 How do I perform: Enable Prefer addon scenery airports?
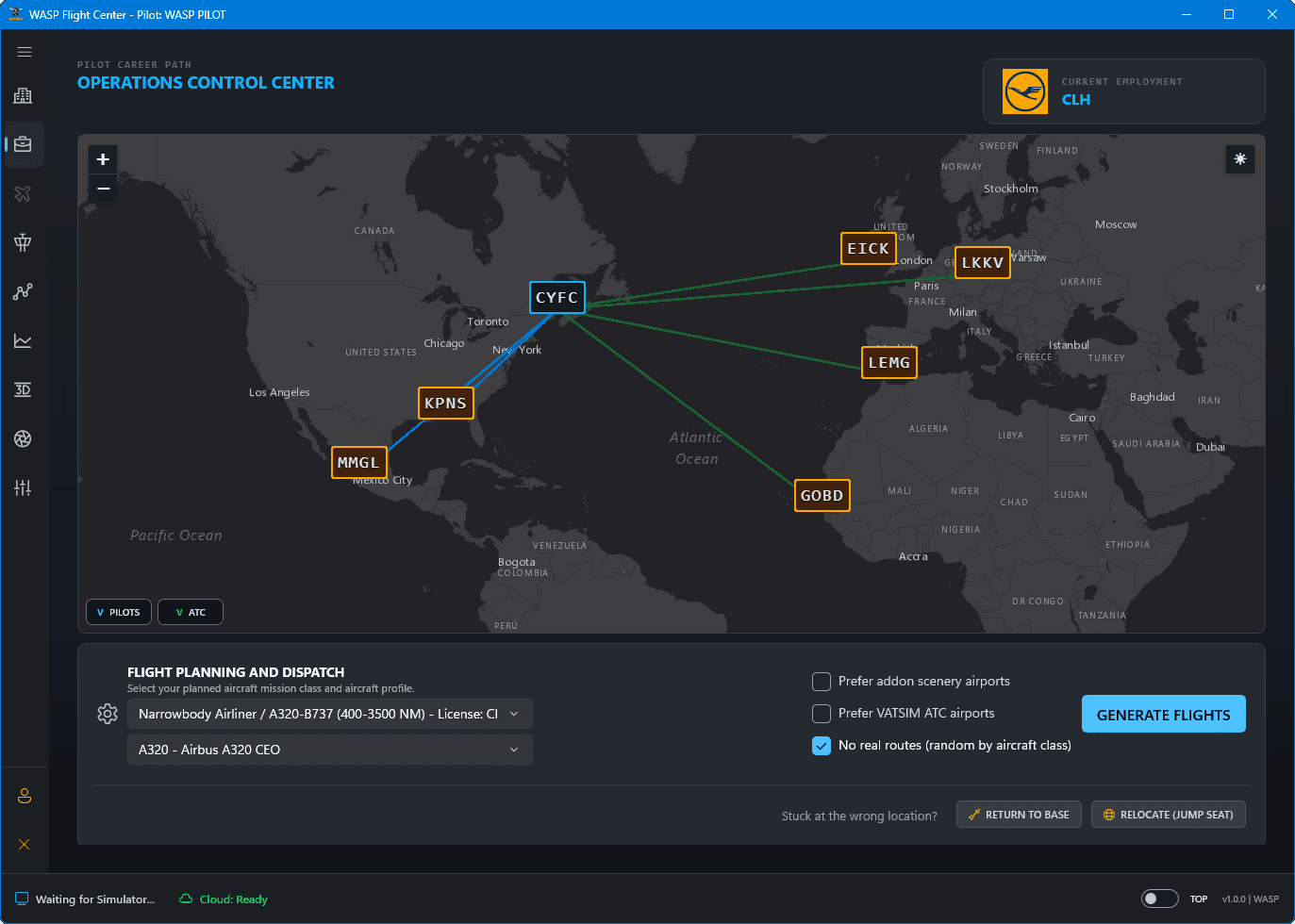pyautogui.click(x=822, y=681)
